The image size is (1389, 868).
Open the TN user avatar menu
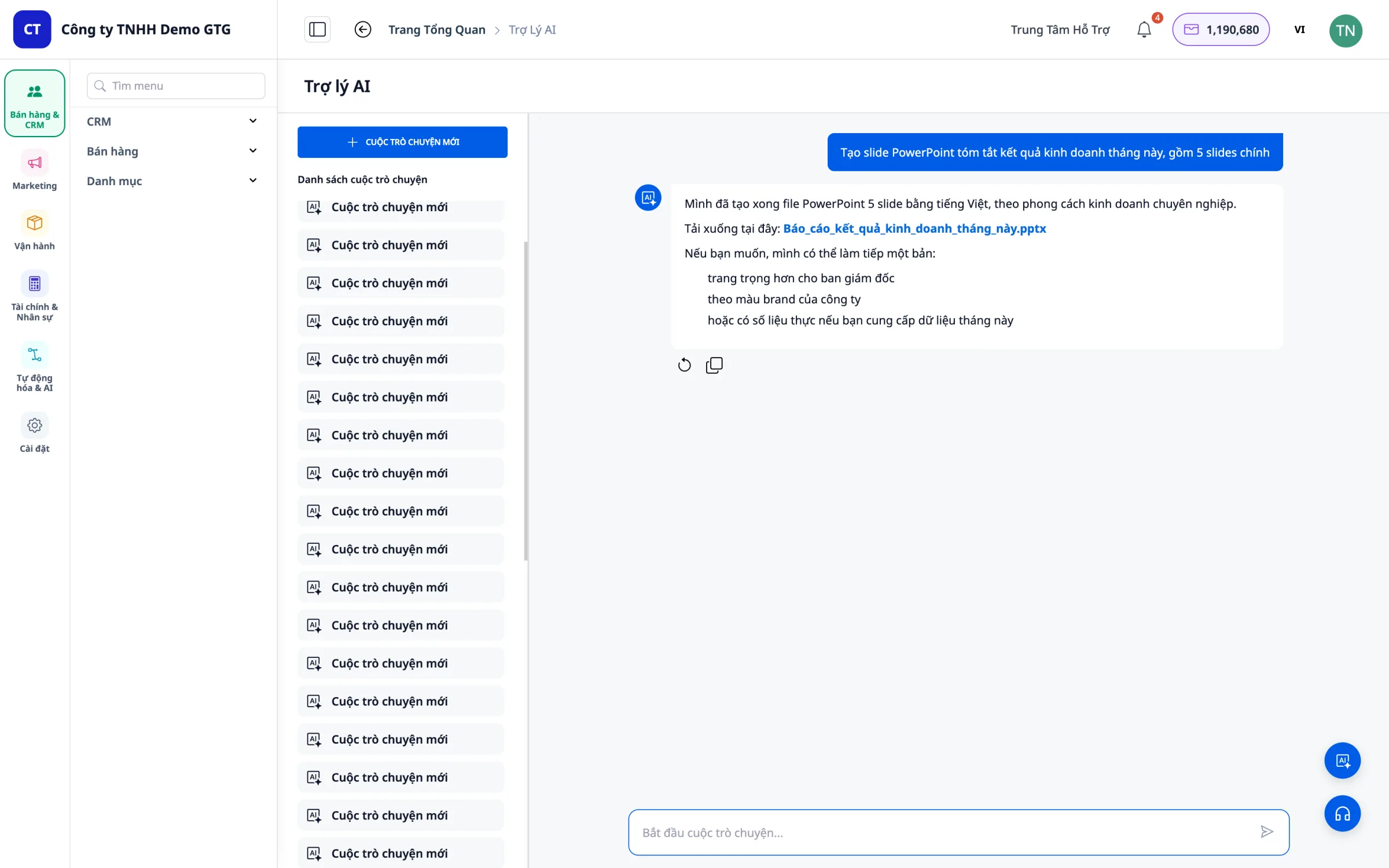point(1346,31)
